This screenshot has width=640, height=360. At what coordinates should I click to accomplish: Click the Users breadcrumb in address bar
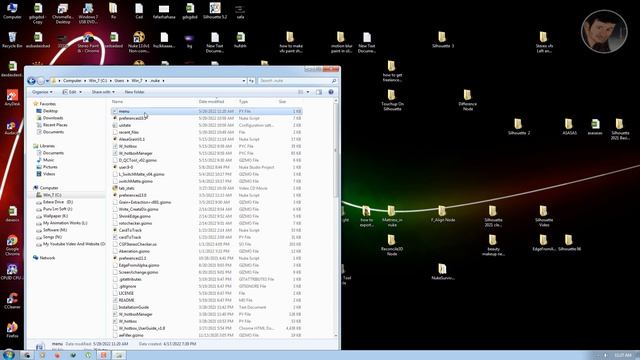[x=119, y=81]
